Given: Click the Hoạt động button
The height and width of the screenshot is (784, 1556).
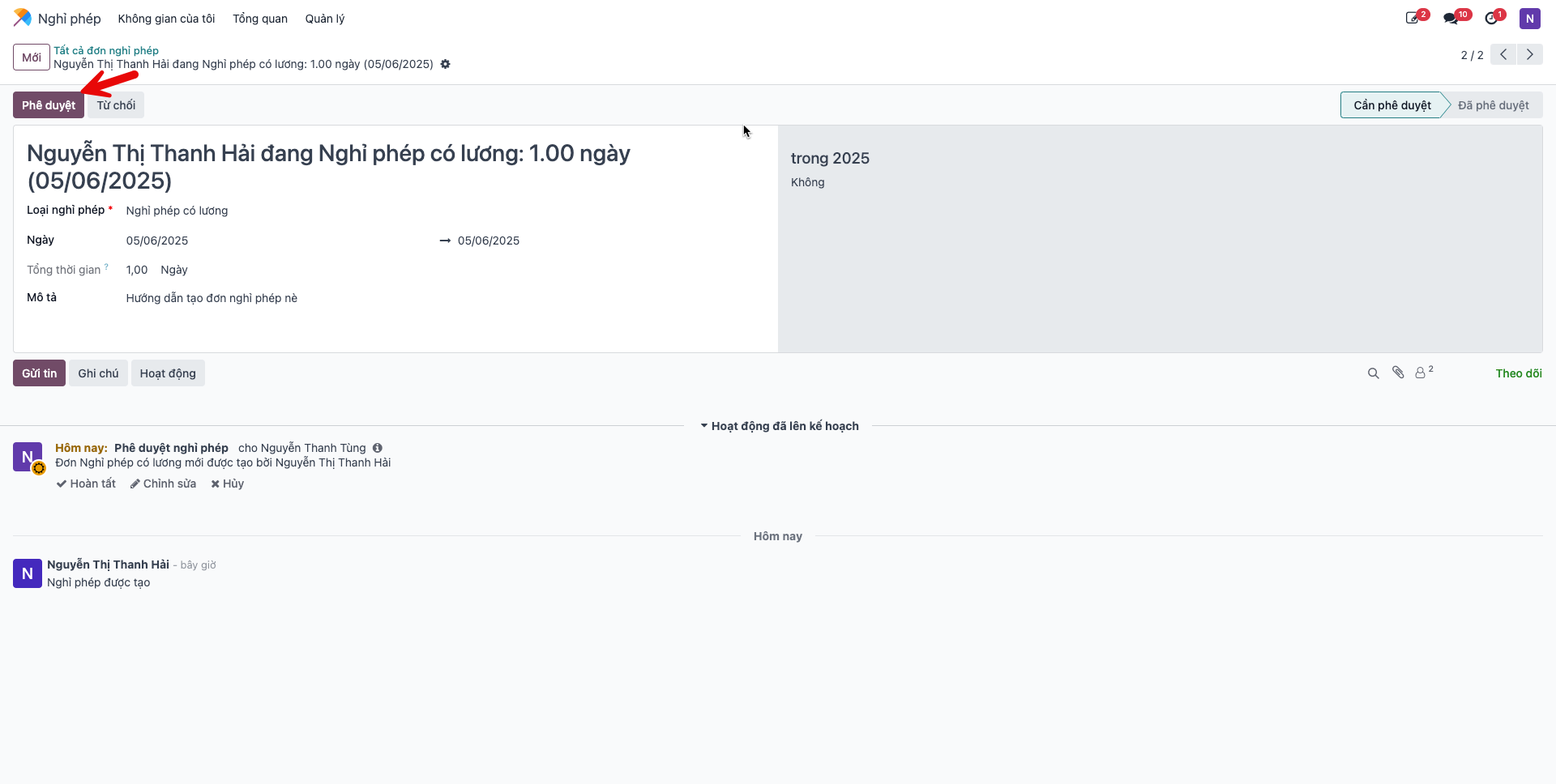Looking at the screenshot, I should 168,373.
